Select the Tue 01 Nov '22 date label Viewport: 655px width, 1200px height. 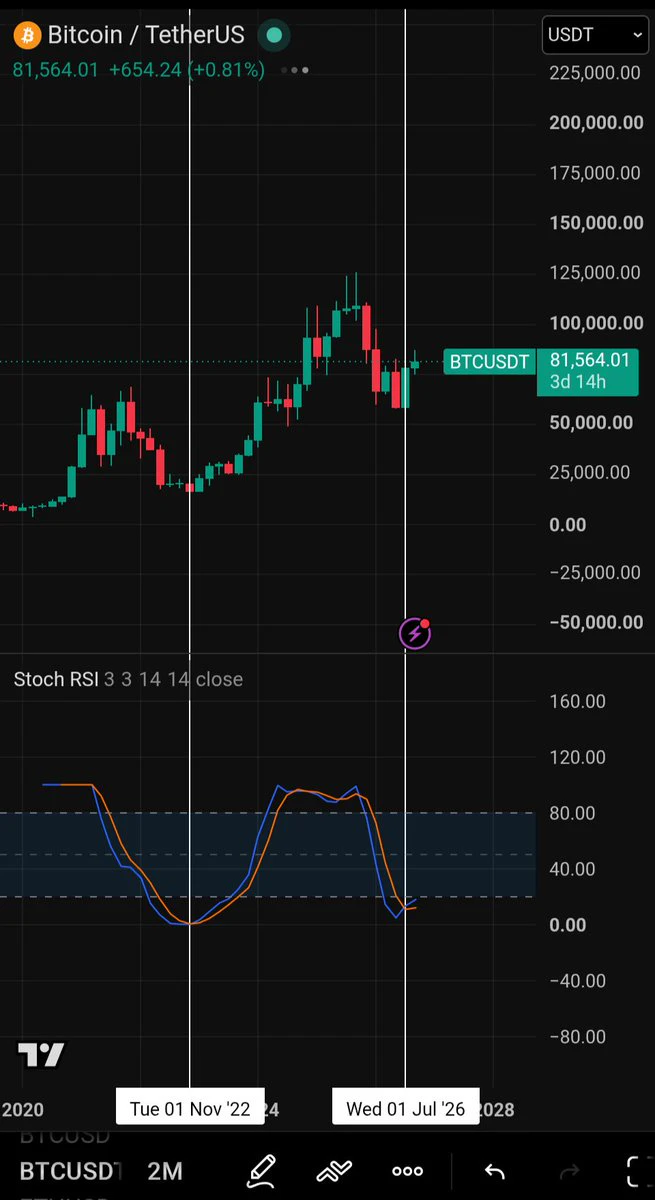coord(190,1108)
